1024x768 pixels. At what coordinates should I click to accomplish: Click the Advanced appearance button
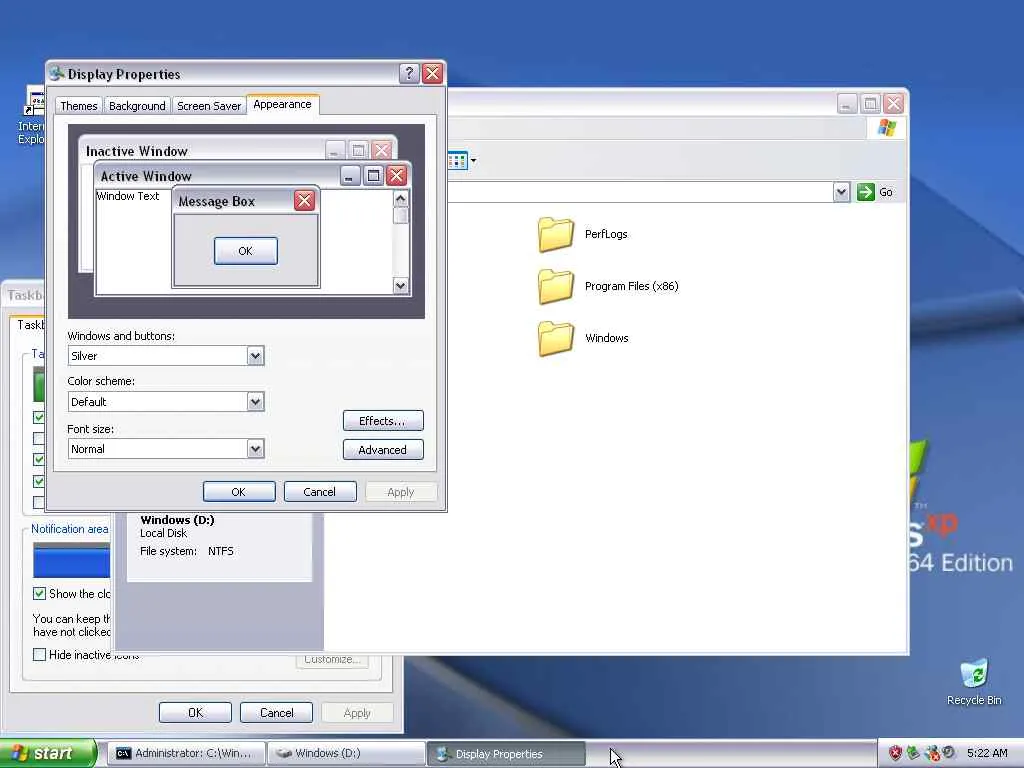[383, 450]
